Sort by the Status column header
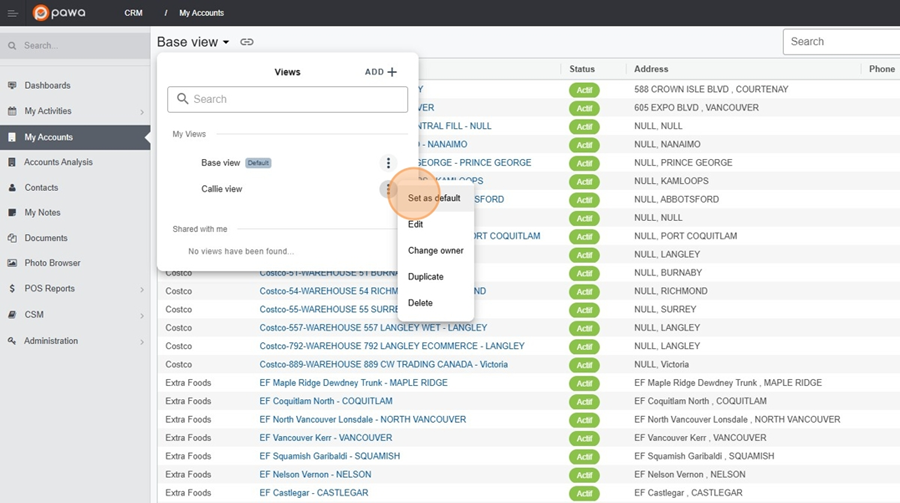 (x=582, y=69)
